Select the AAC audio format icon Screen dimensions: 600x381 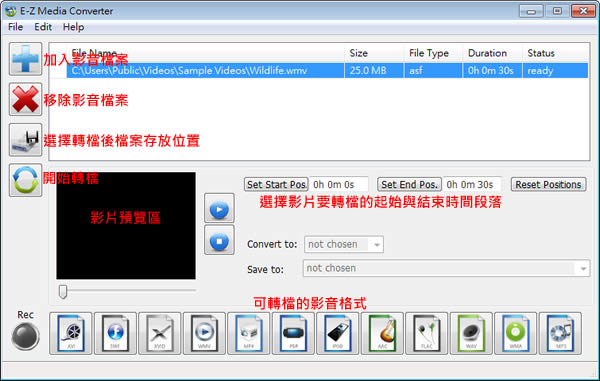pyautogui.click(x=382, y=334)
